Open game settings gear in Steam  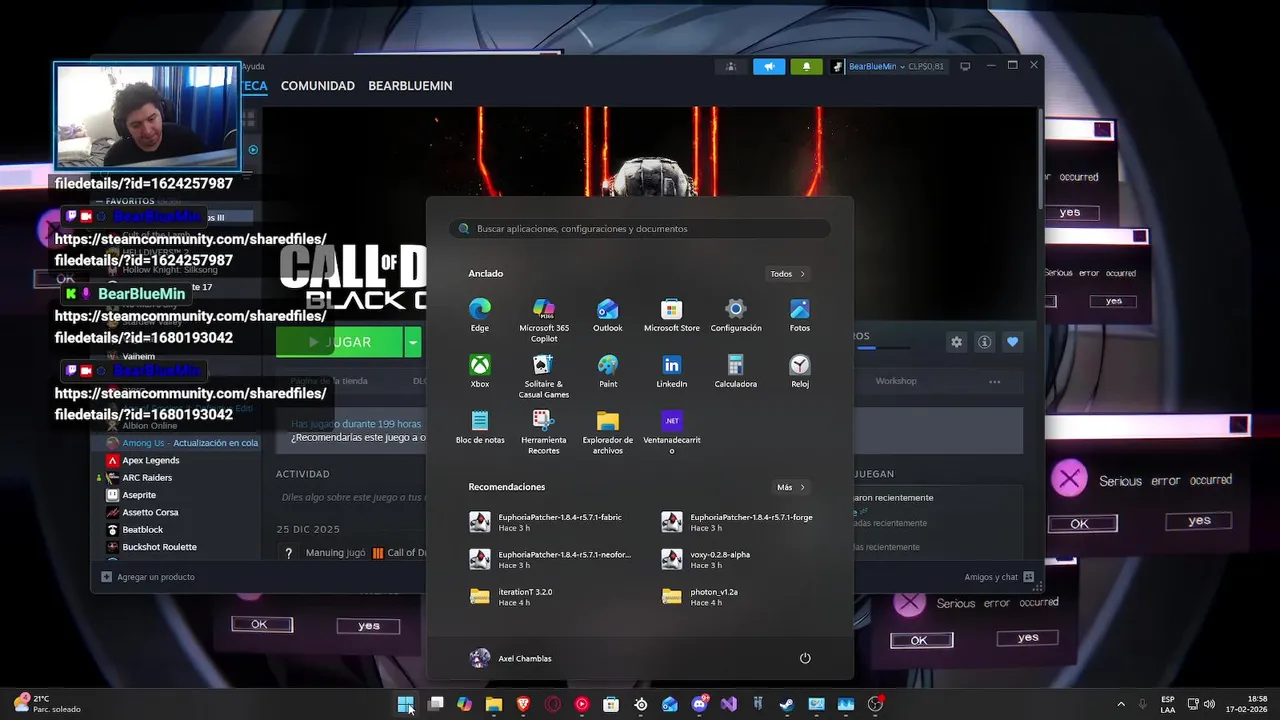pyautogui.click(x=956, y=342)
